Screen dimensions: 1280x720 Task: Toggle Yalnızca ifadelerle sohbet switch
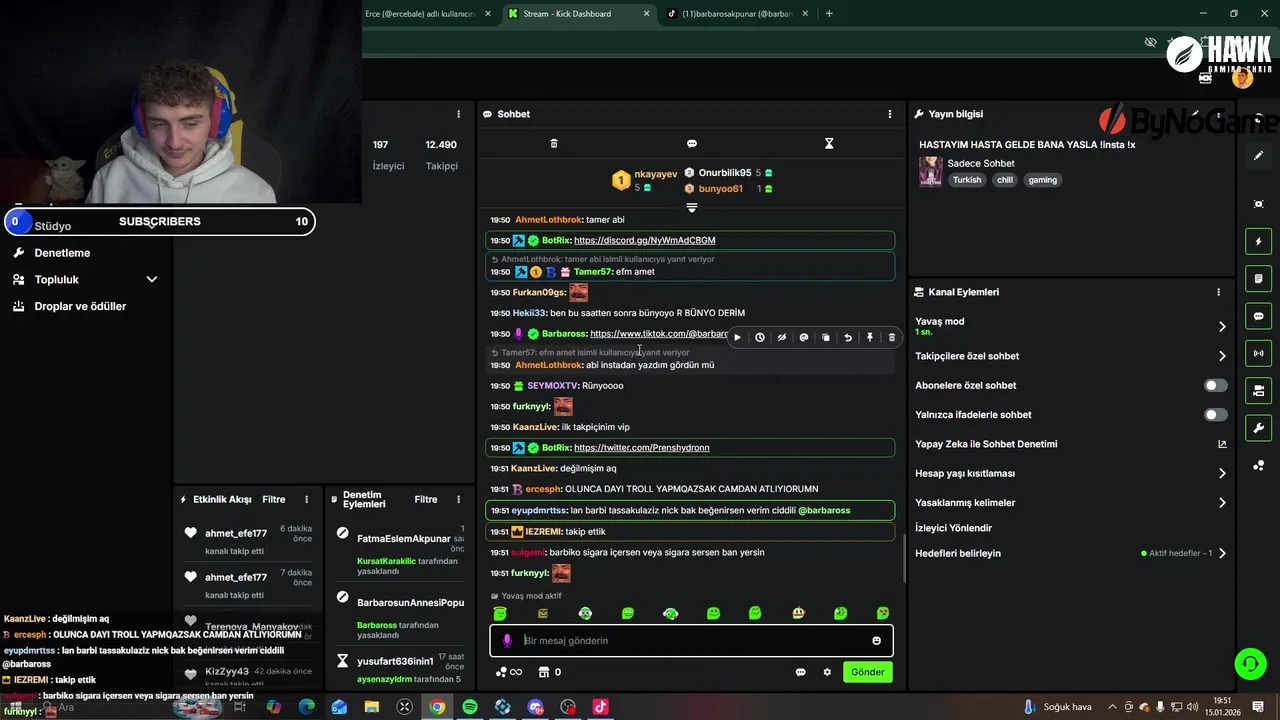1215,415
